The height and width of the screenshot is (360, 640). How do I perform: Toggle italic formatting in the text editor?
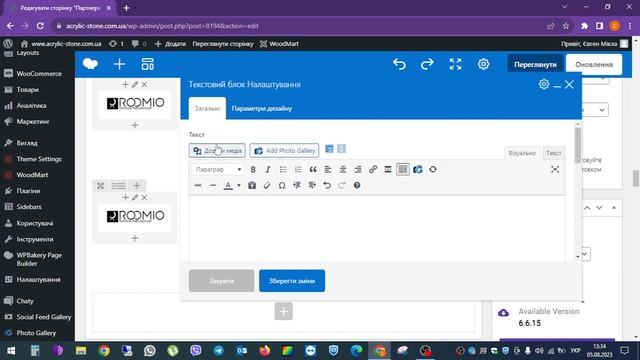point(268,169)
